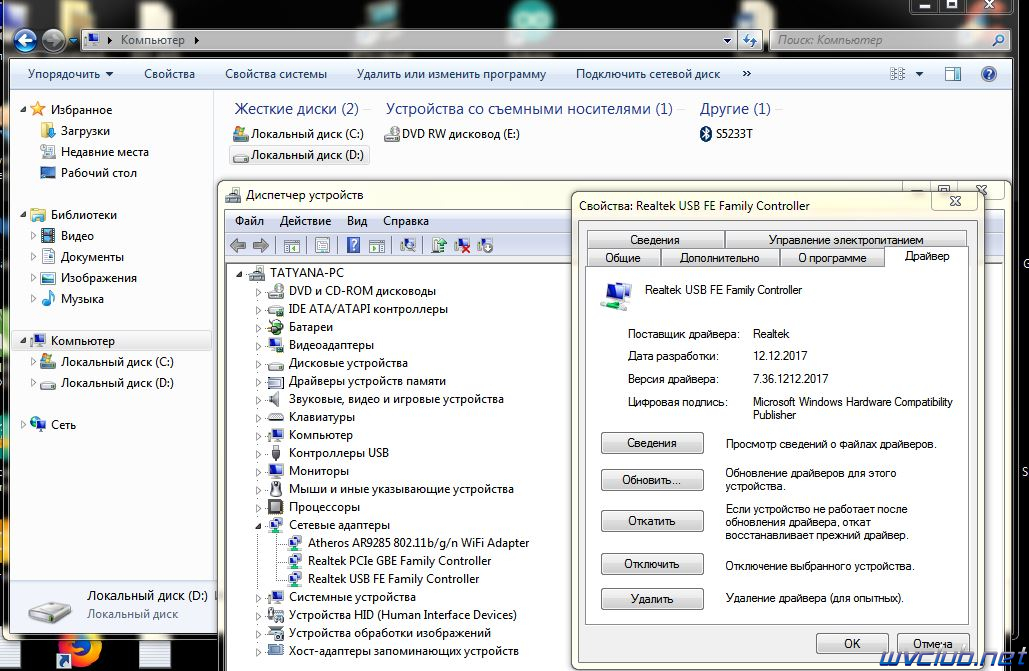Click Back arrow in Device Manager toolbar
1029x671 pixels.
tap(238, 246)
